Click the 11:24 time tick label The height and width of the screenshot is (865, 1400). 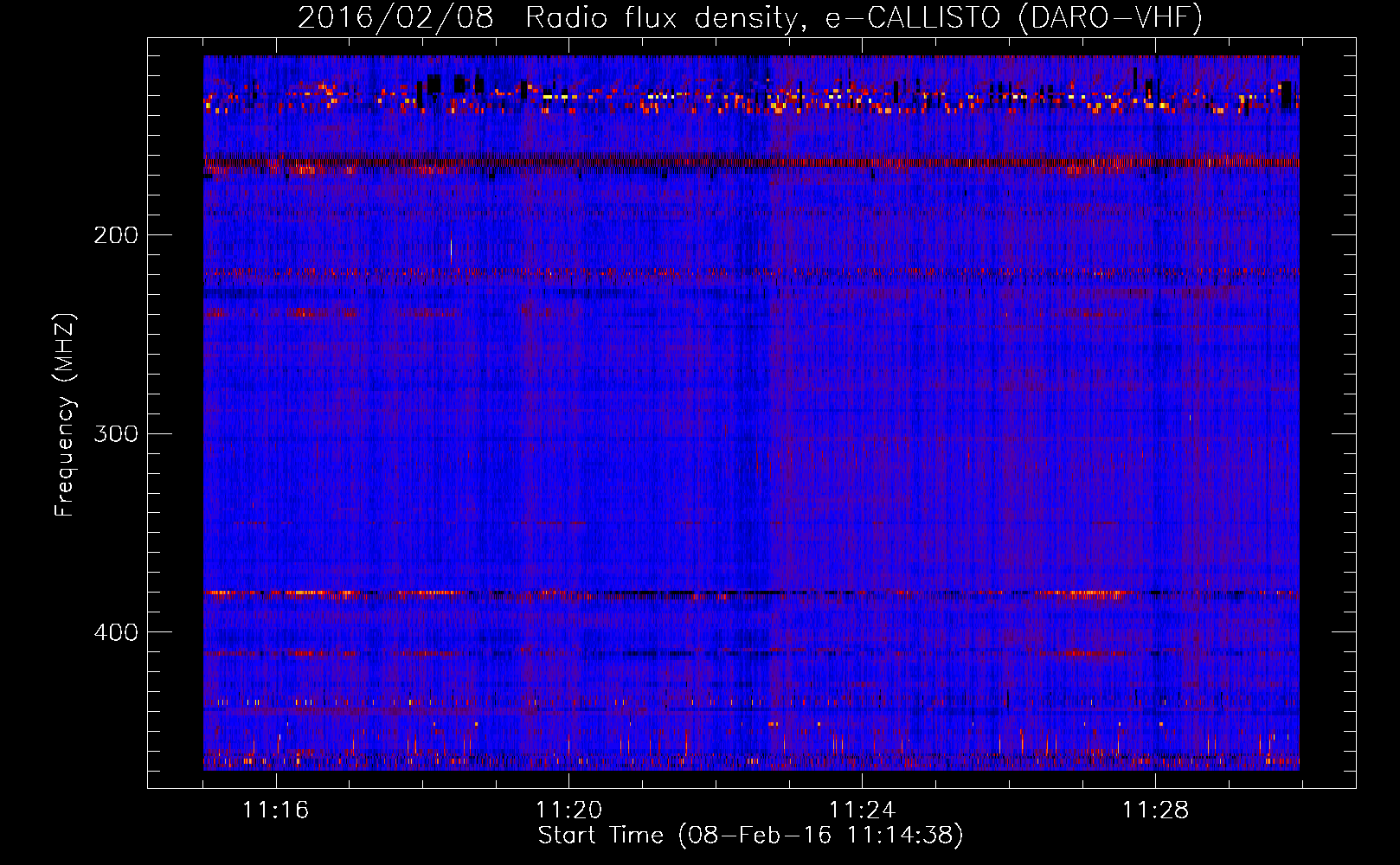point(862,811)
